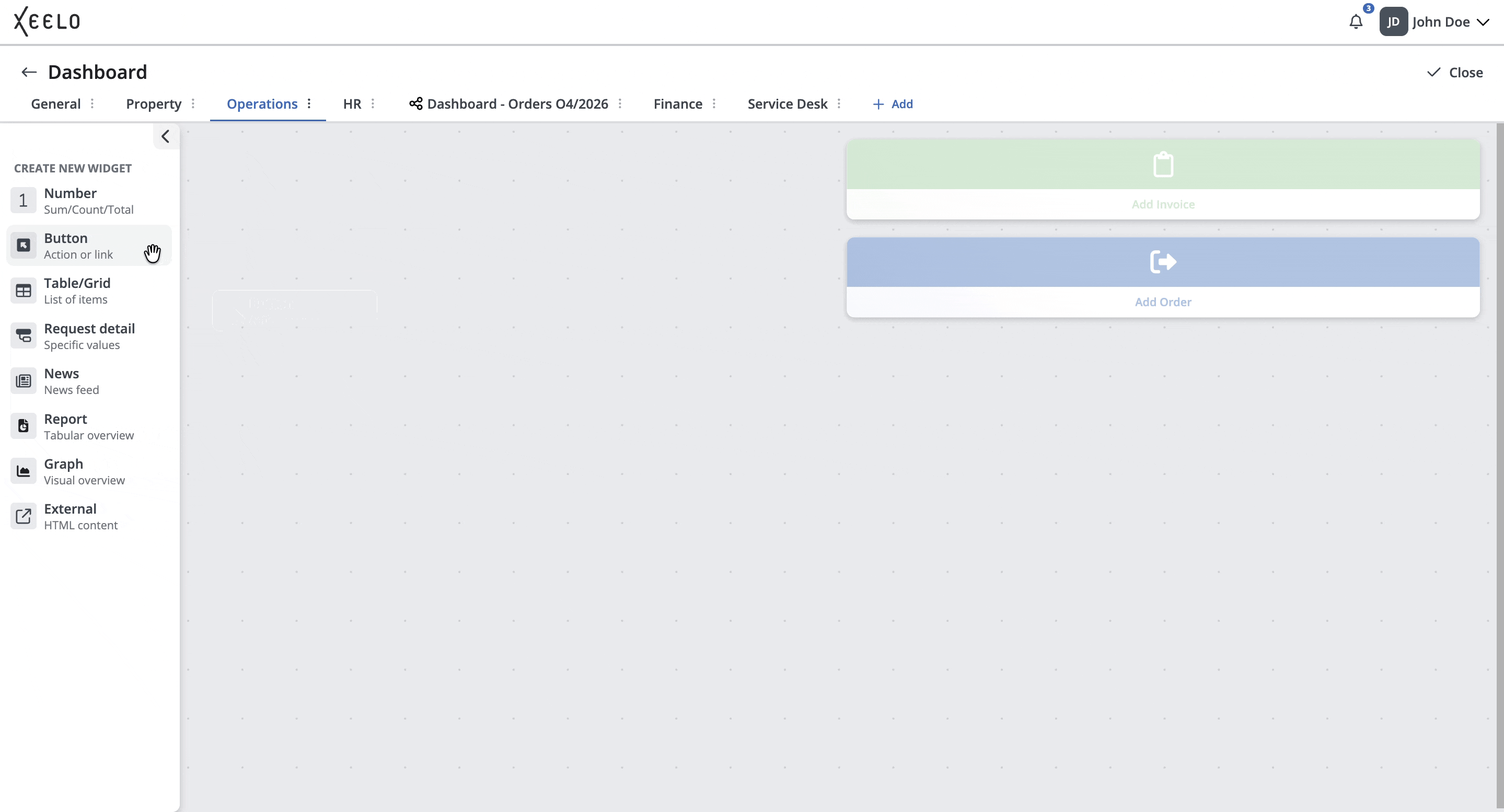Switch to the HR tab
This screenshot has width=1504, height=812.
352,104
